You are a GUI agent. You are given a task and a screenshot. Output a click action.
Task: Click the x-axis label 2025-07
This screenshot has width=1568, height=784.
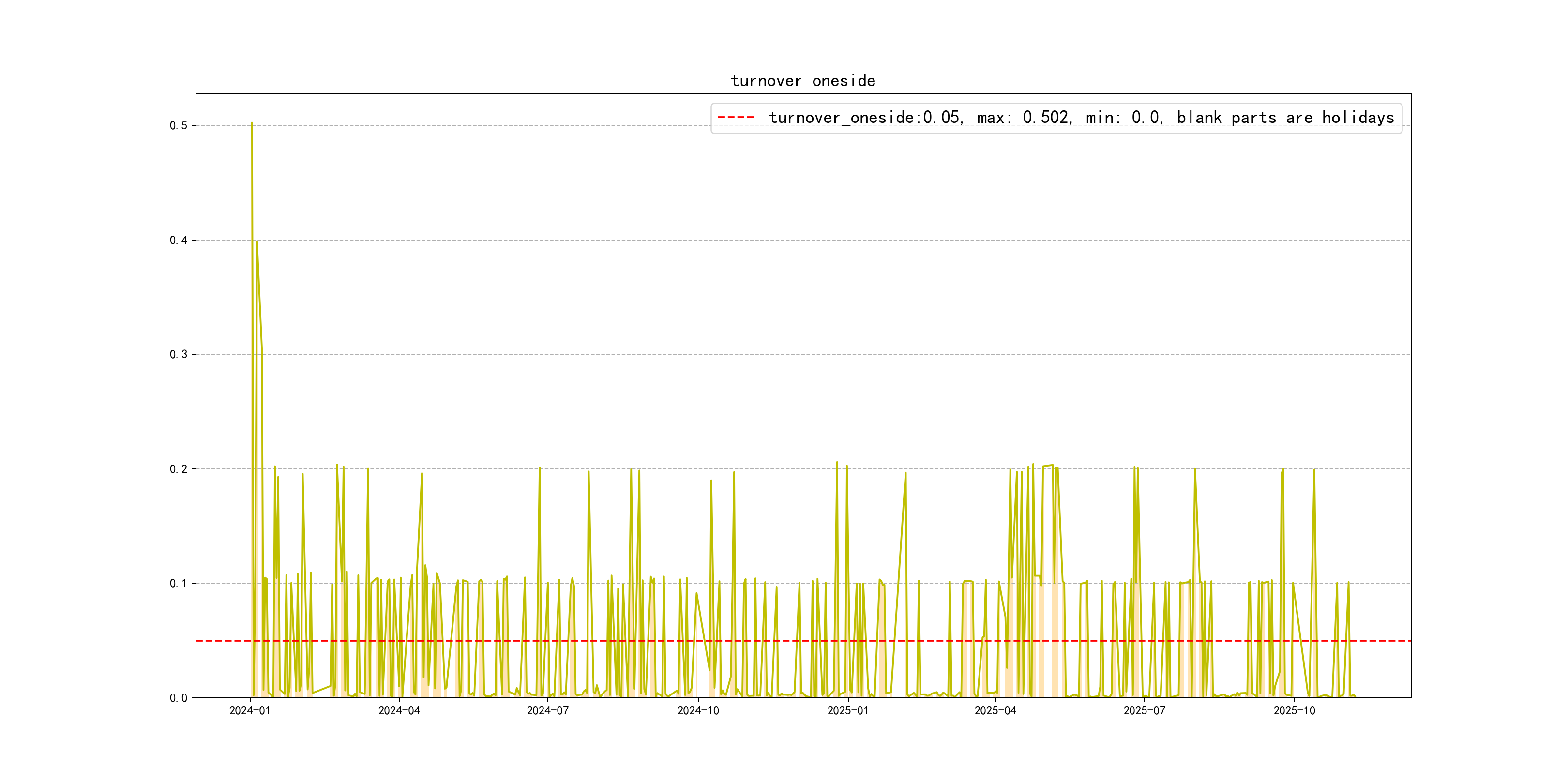(x=1145, y=711)
